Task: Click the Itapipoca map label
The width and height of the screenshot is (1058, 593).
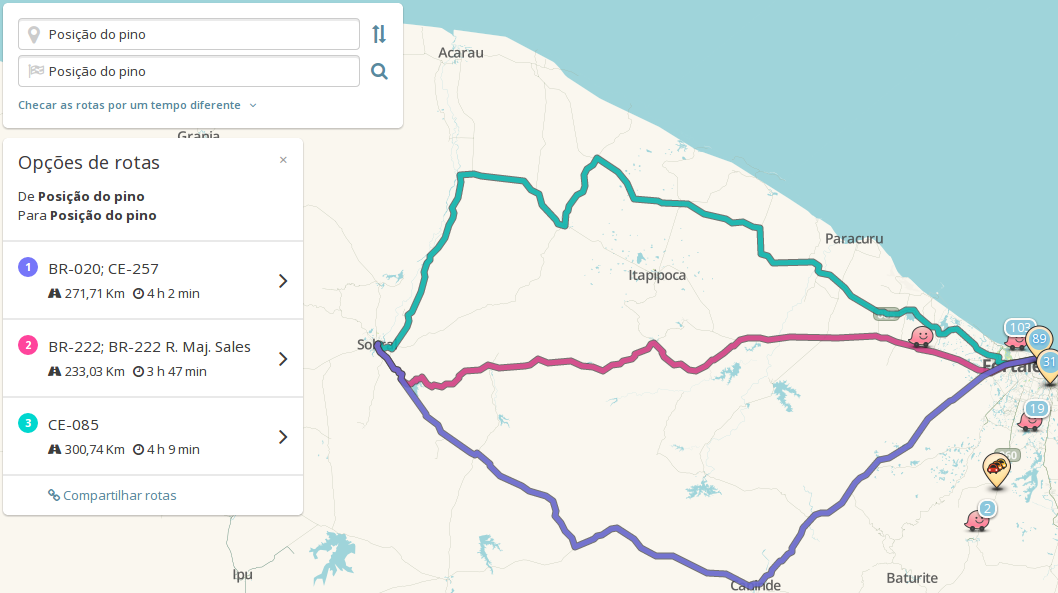Action: [657, 275]
